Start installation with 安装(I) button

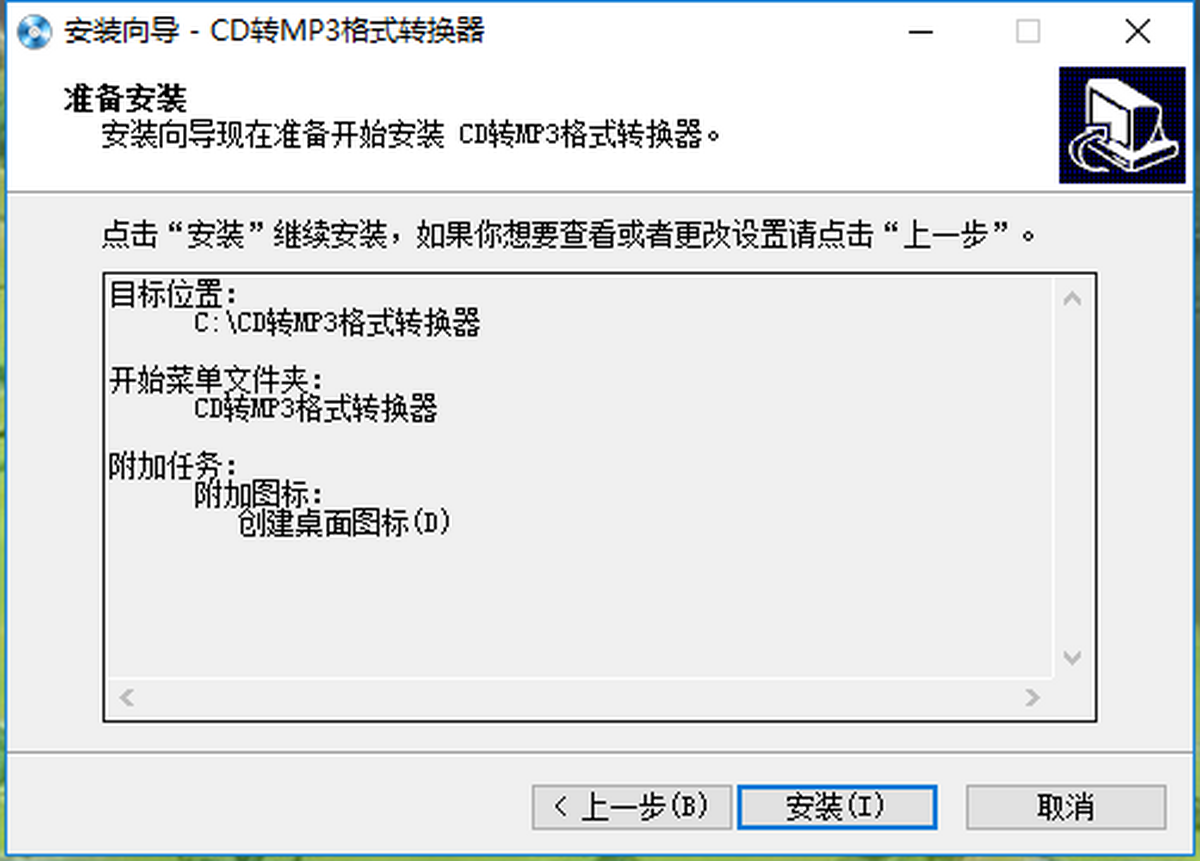coord(837,806)
